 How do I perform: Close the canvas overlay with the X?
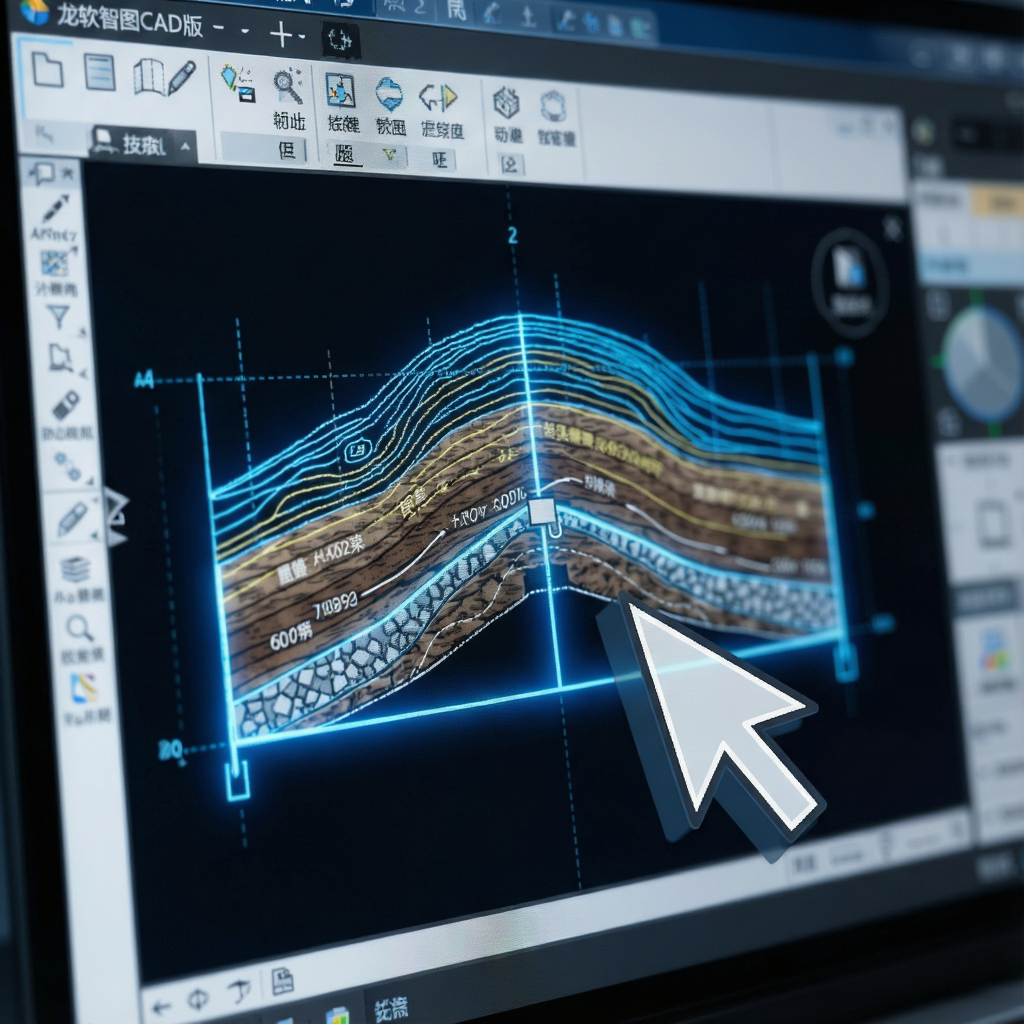click(x=892, y=229)
